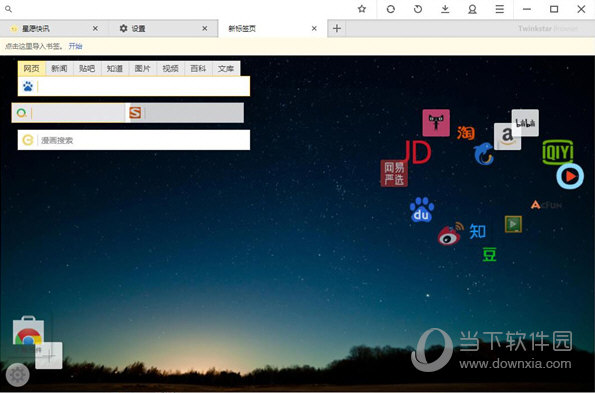This screenshot has width=595, height=393.
Task: Click the add shortcut plus tile
Action: click(x=49, y=355)
